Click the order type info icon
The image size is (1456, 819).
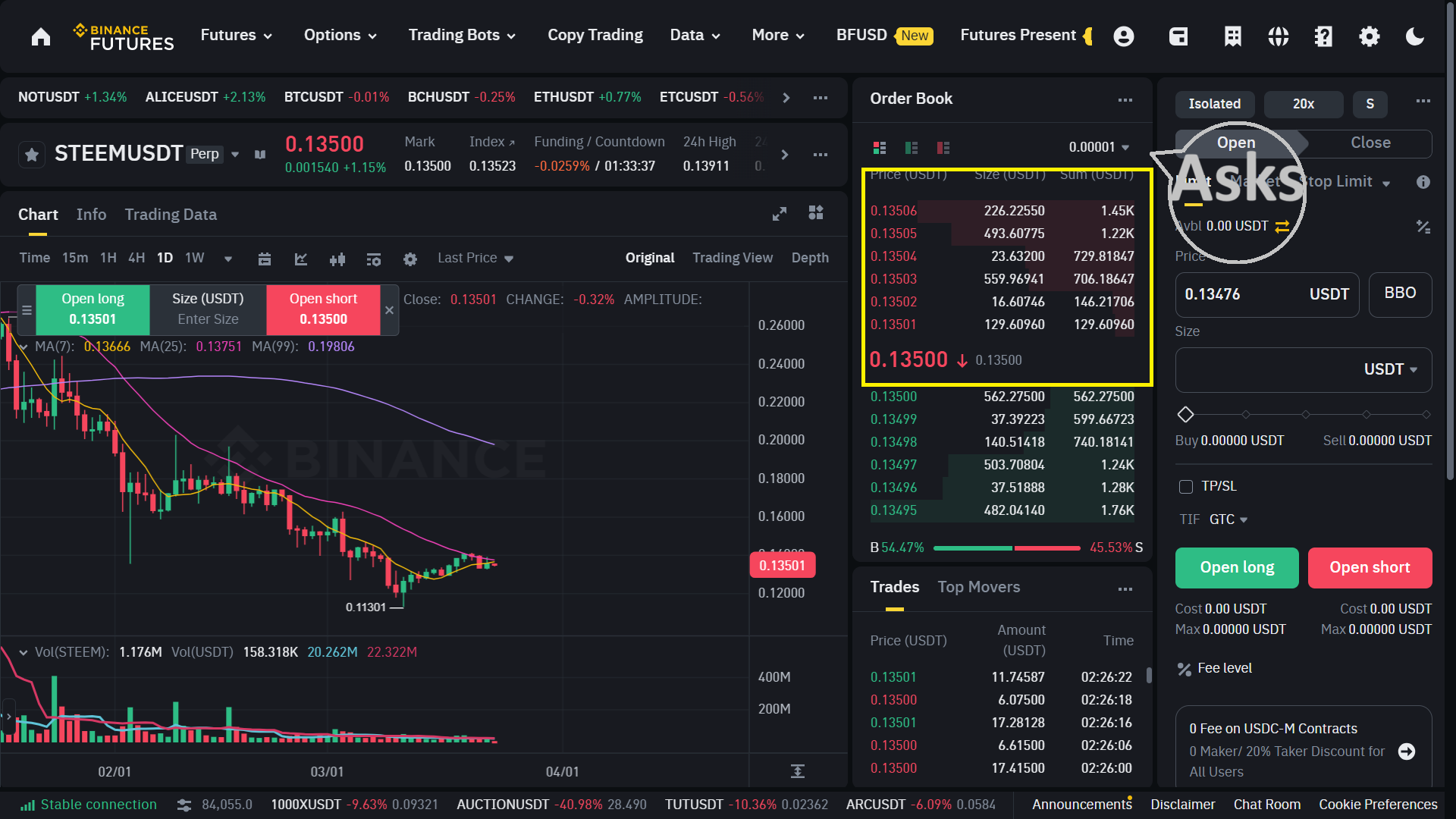point(1423,182)
